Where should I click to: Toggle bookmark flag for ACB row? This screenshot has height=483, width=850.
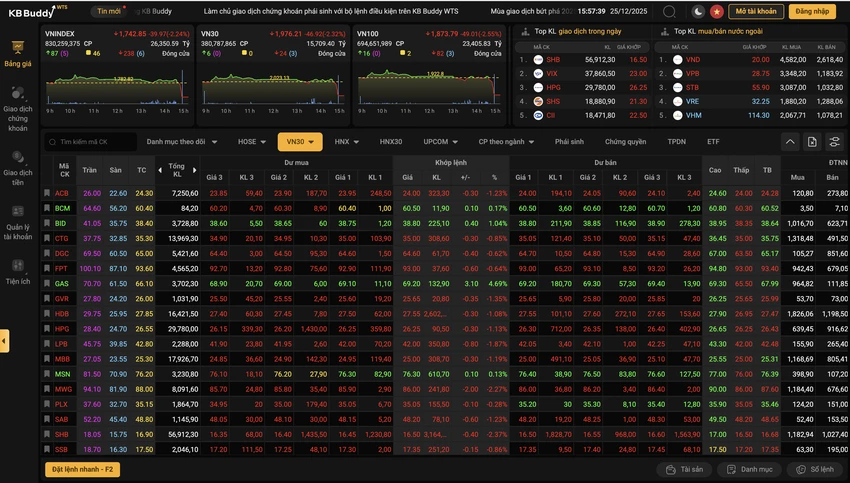tap(47, 193)
